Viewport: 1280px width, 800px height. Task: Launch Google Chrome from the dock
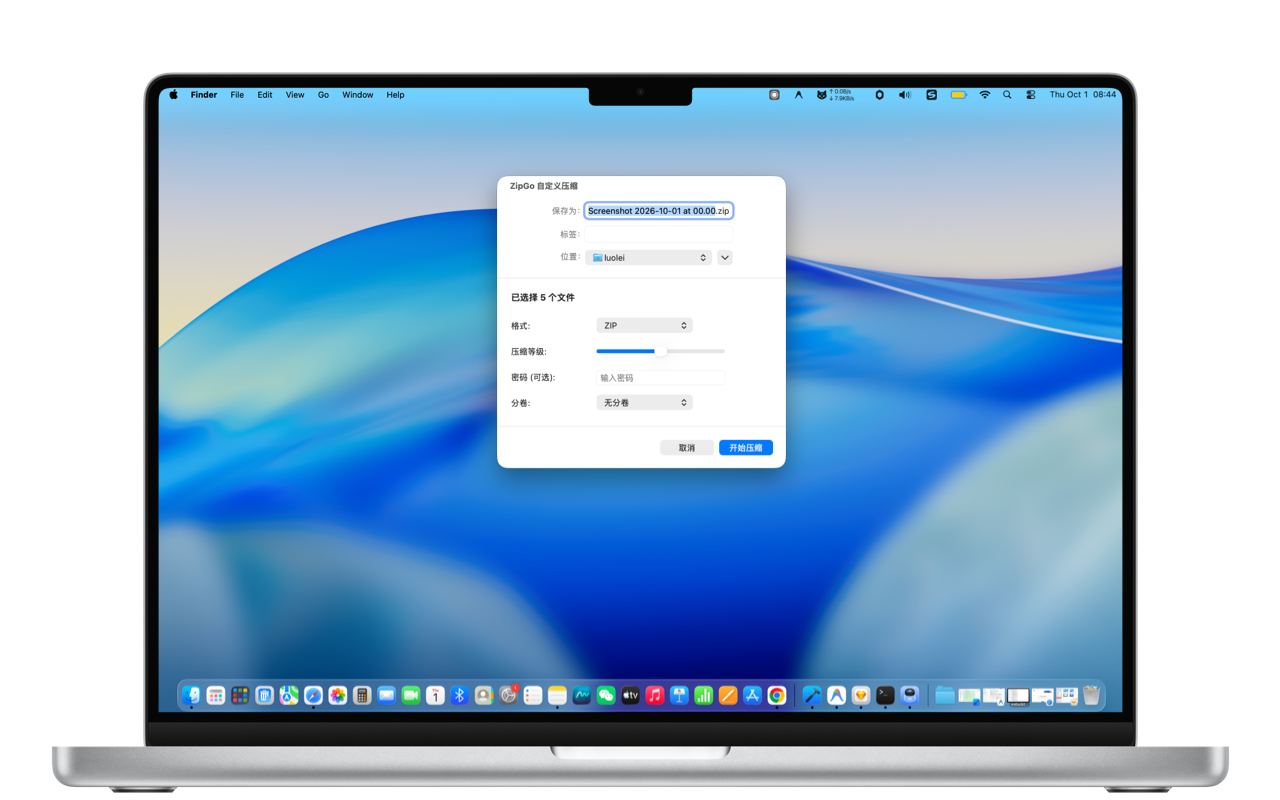tap(777, 695)
